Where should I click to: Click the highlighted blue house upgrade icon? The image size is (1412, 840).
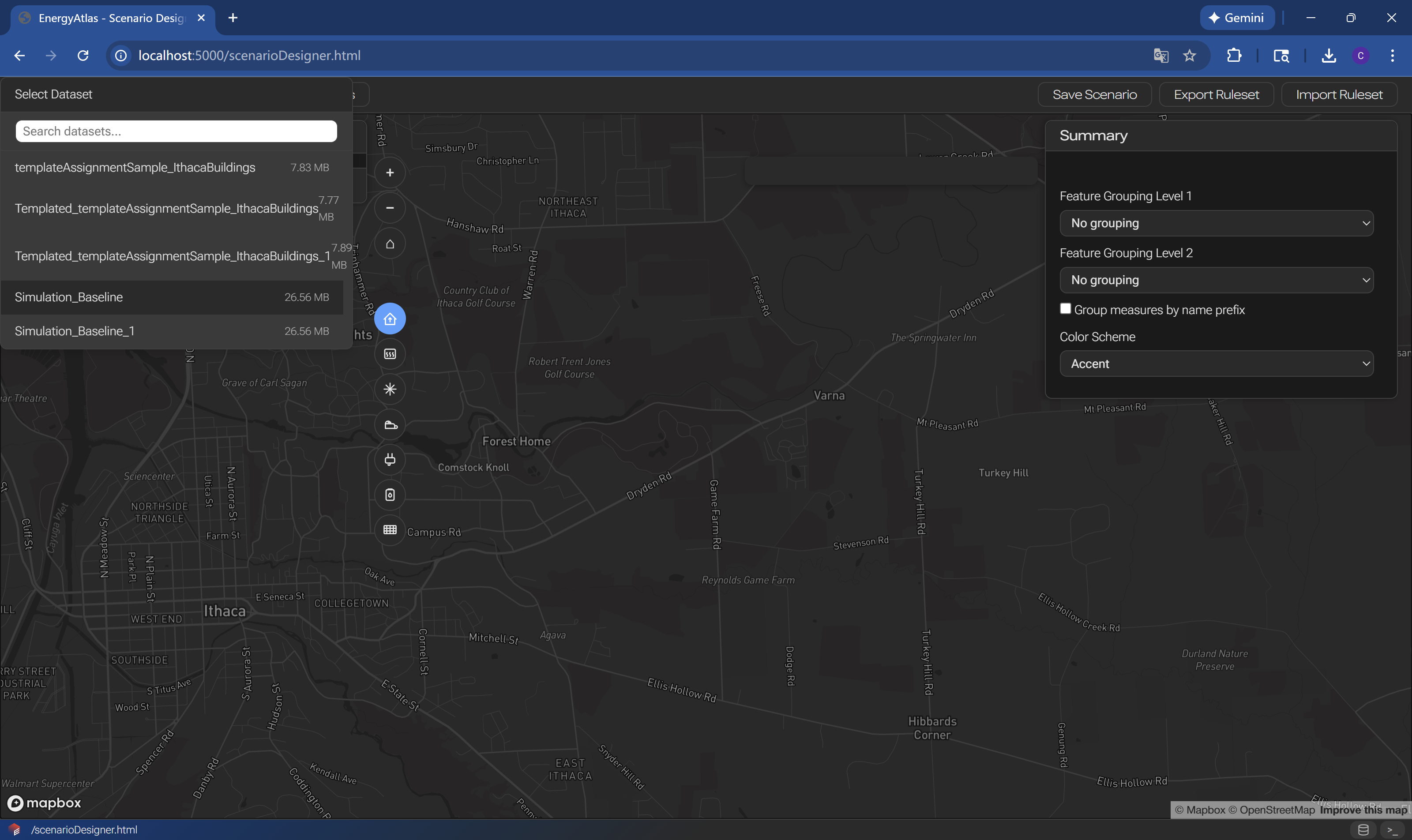click(390, 319)
